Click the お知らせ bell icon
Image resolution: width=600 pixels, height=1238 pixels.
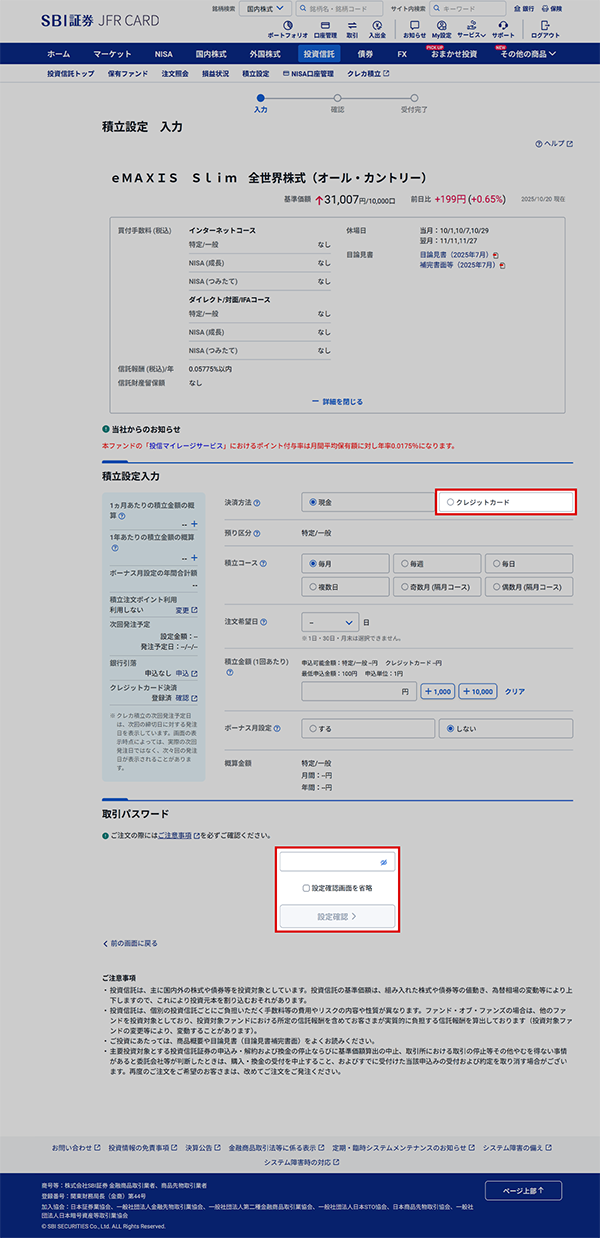coord(414,27)
